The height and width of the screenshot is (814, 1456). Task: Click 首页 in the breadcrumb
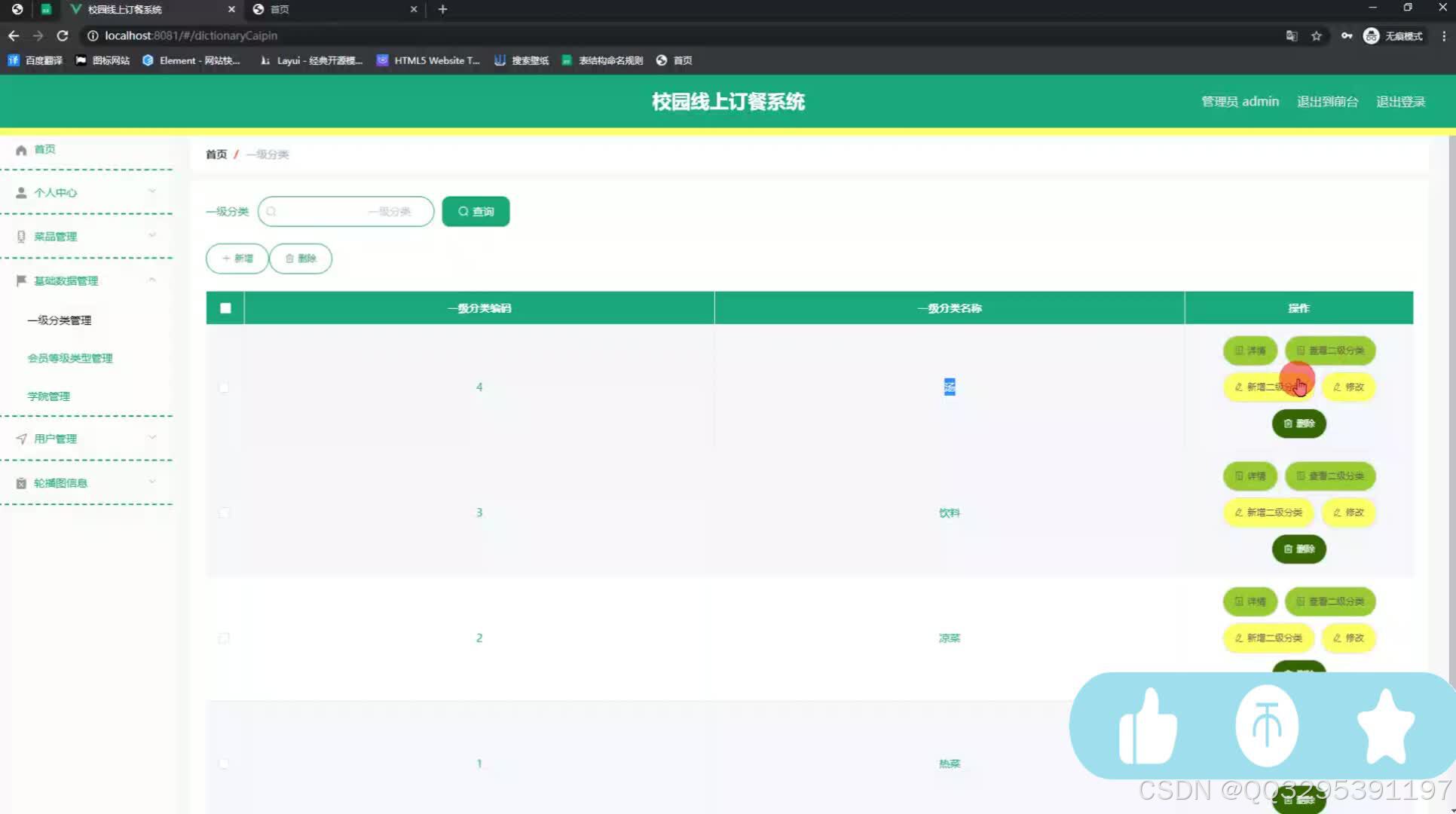pos(216,155)
